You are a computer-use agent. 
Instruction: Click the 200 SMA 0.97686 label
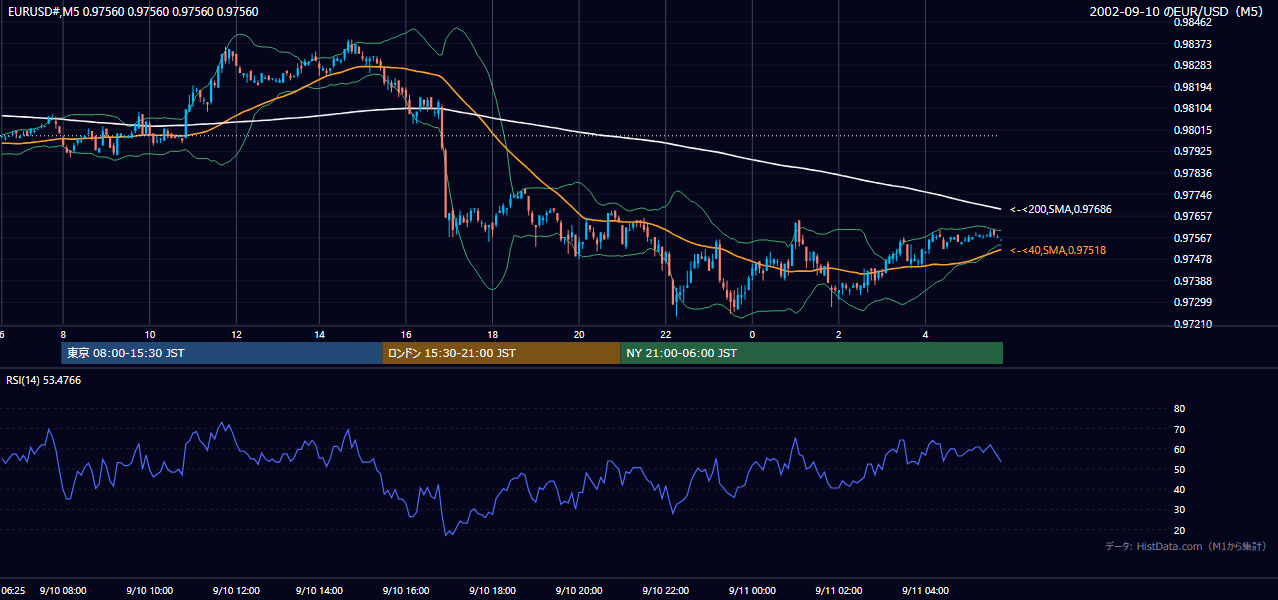1060,210
